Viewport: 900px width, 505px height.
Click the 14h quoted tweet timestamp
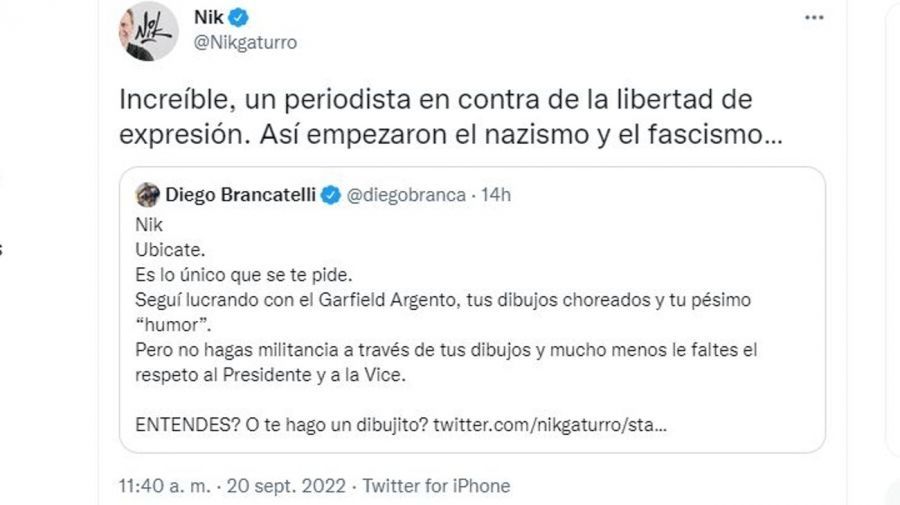coord(495,196)
